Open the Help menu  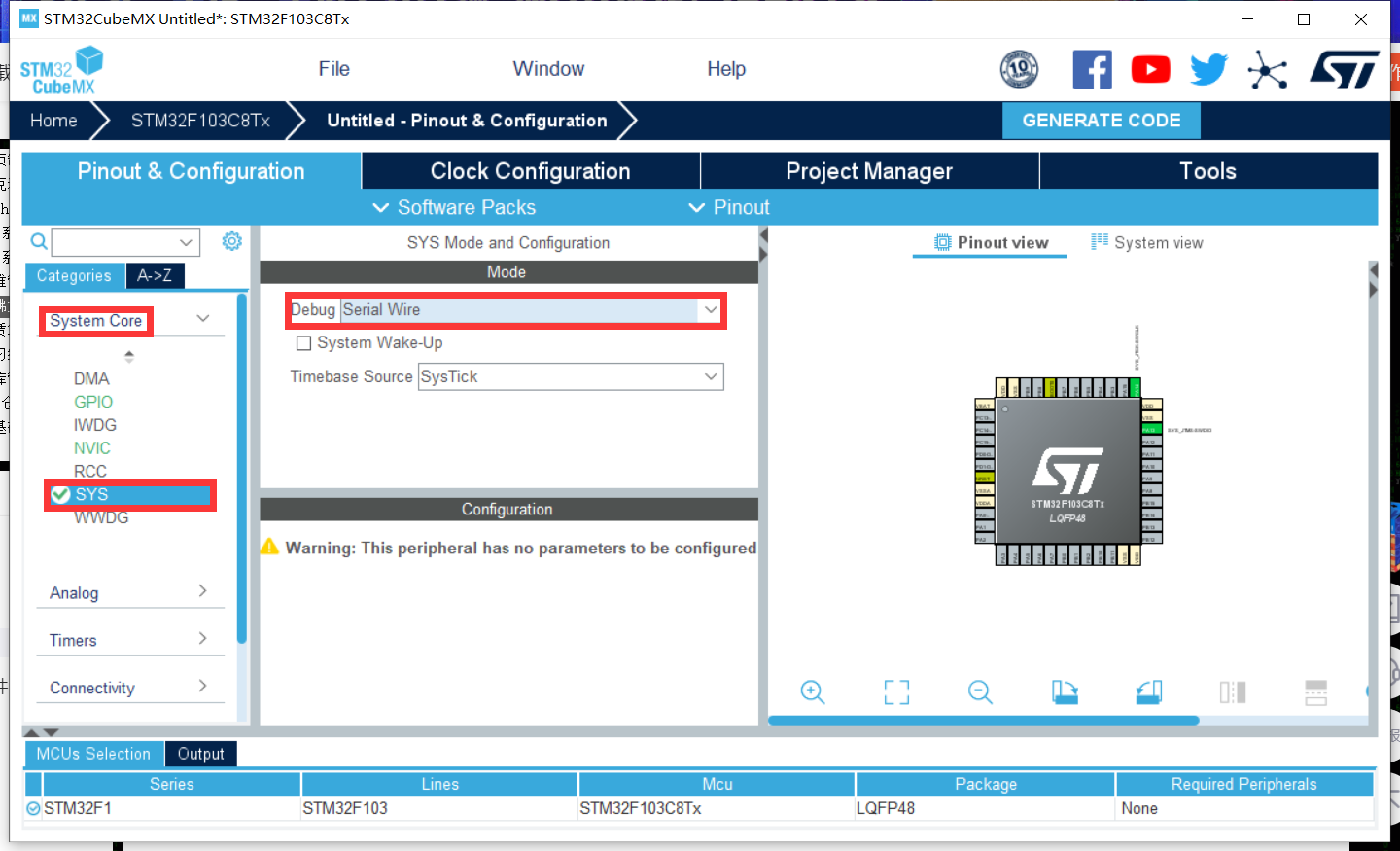click(726, 69)
